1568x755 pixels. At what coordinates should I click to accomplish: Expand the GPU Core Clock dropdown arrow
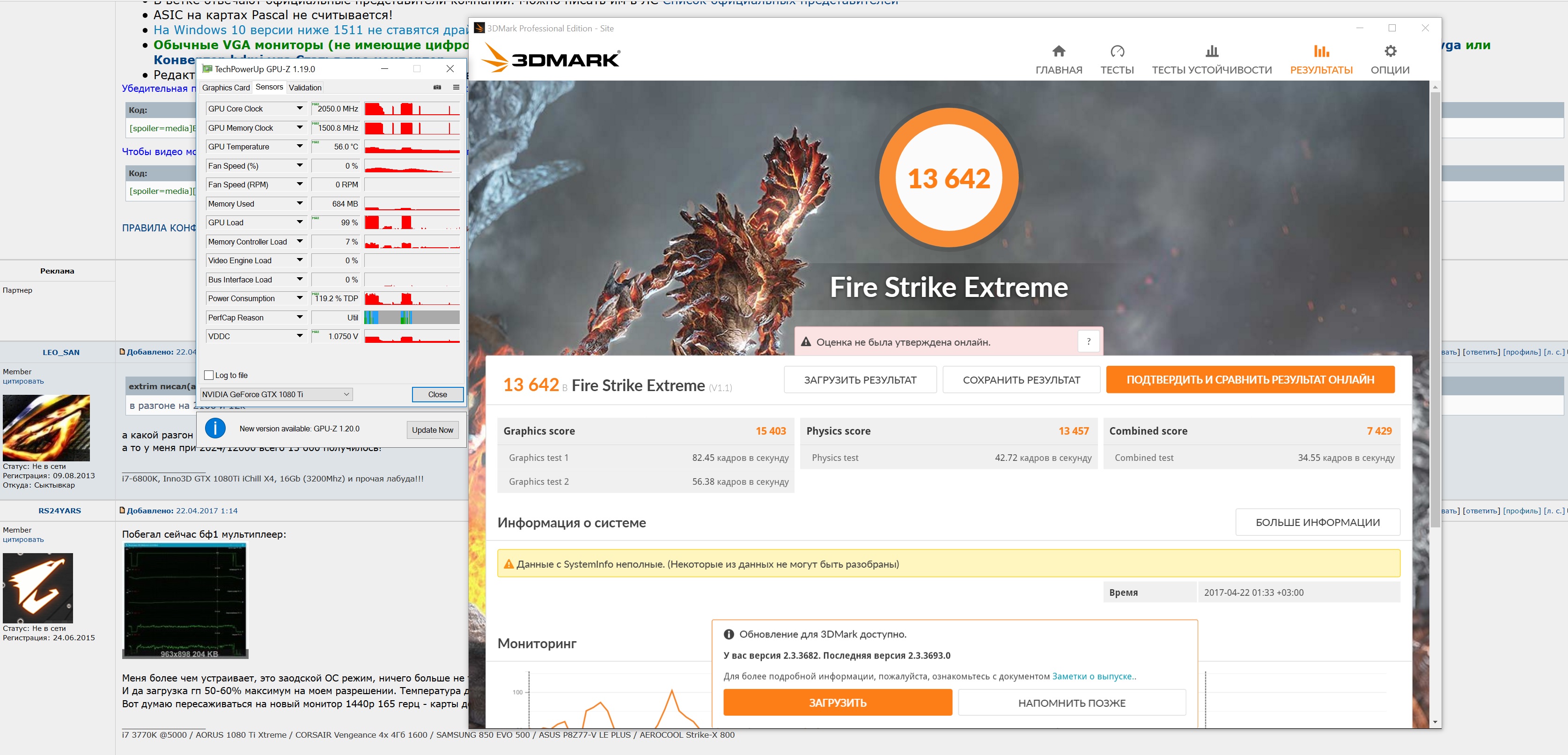click(x=300, y=108)
